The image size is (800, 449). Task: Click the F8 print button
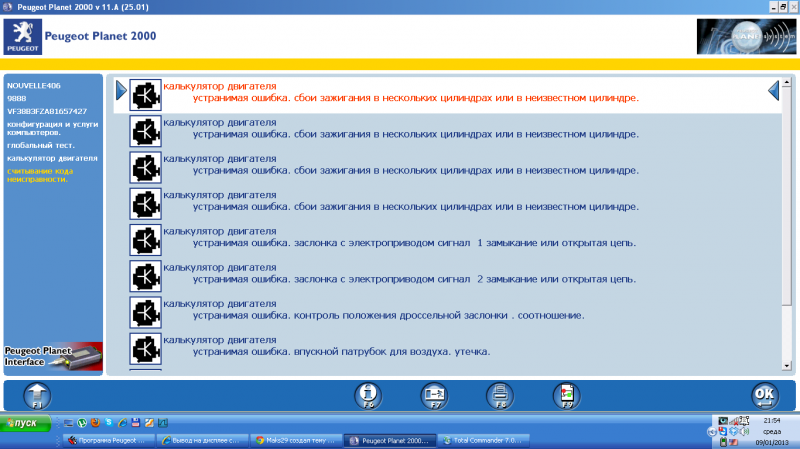[x=500, y=396]
